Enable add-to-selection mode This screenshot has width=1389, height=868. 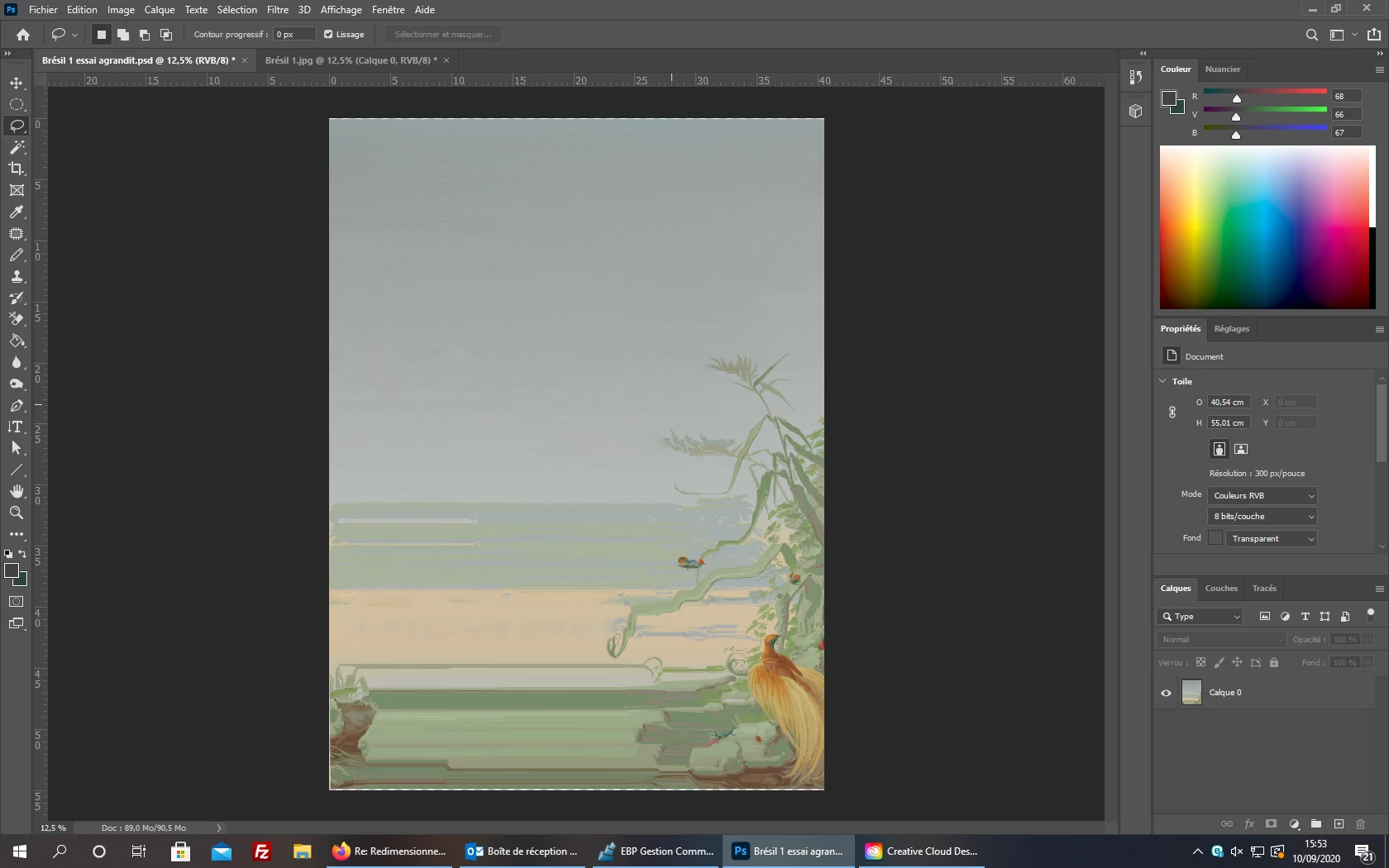(x=123, y=35)
